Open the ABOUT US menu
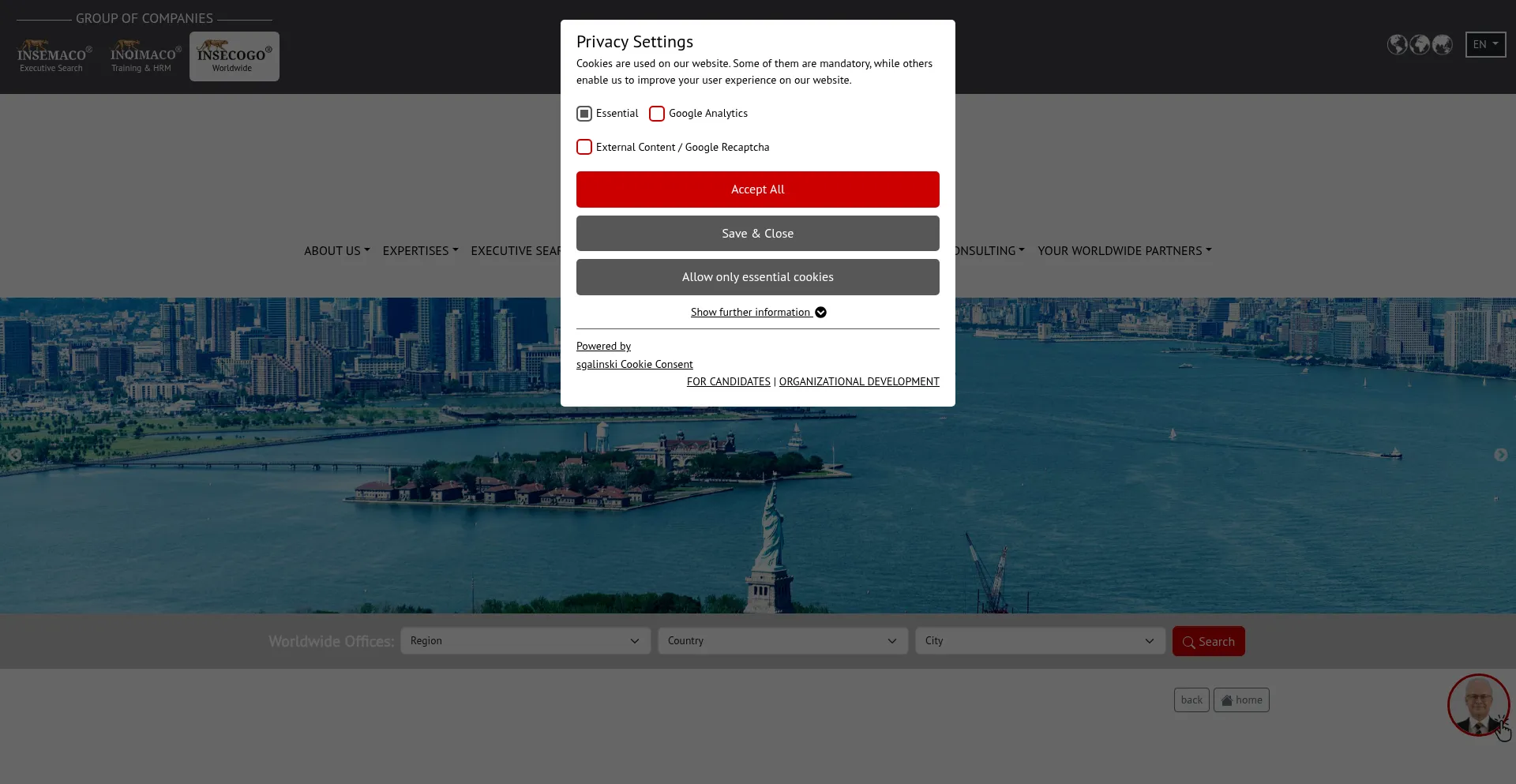Image resolution: width=1516 pixels, height=784 pixels. click(336, 251)
